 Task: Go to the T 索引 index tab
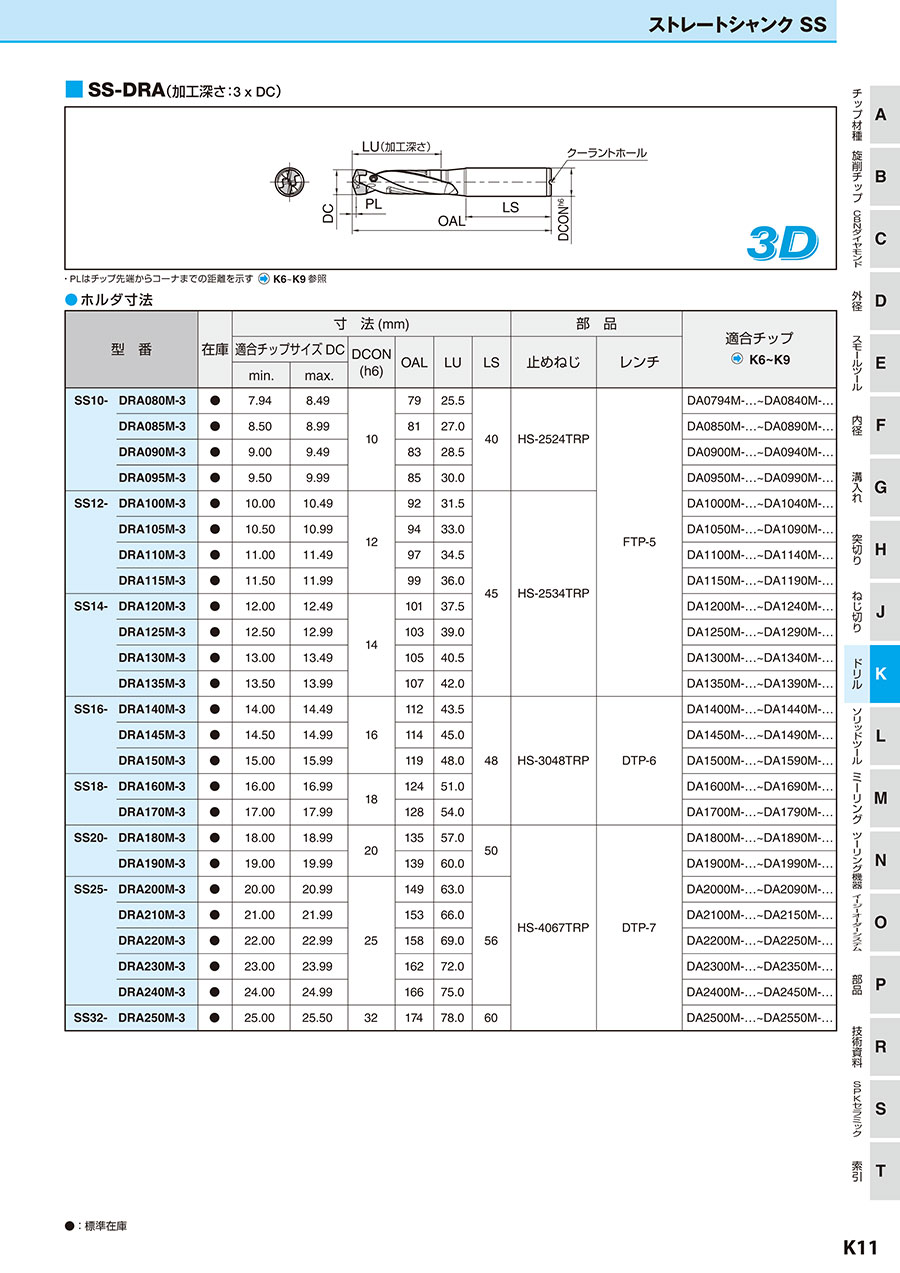[879, 1170]
